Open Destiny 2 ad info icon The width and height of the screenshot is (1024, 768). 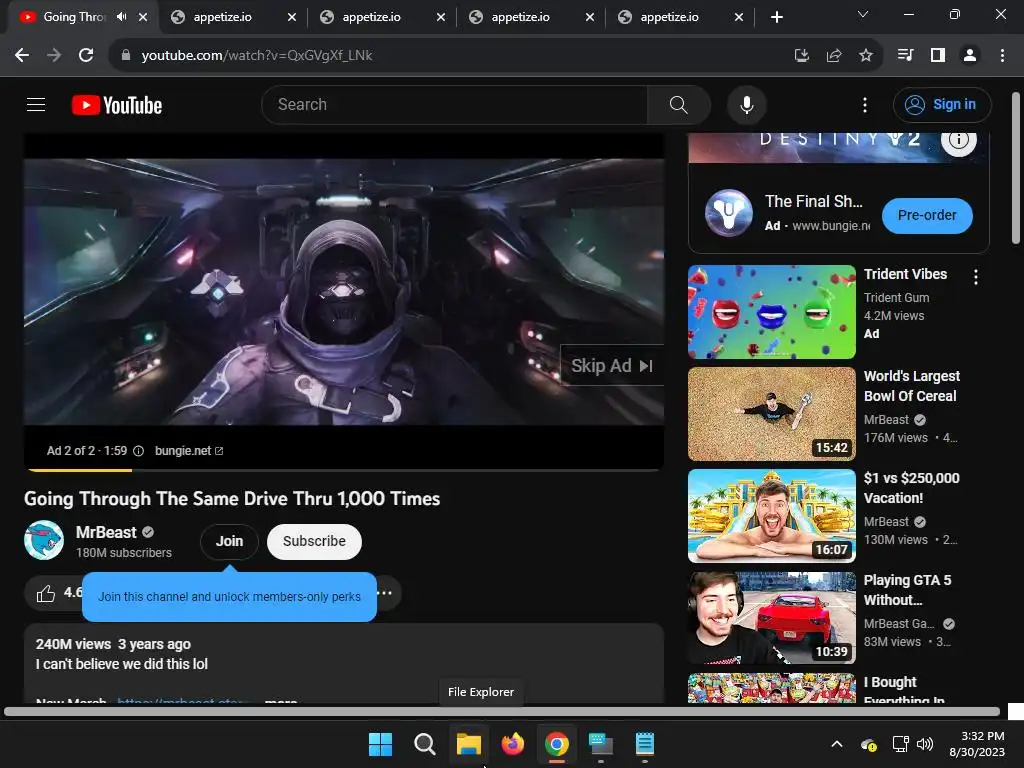958,140
